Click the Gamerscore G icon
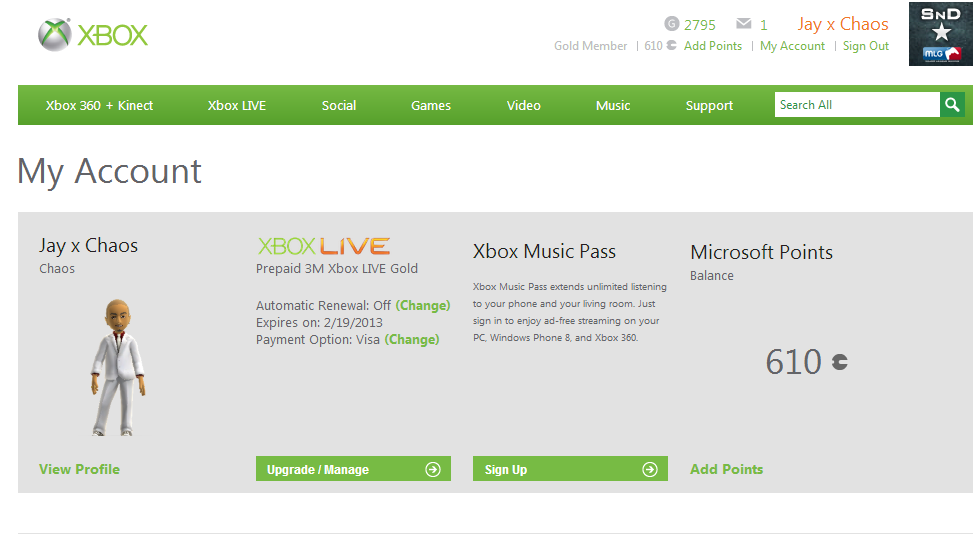The height and width of the screenshot is (543, 976). [672, 24]
